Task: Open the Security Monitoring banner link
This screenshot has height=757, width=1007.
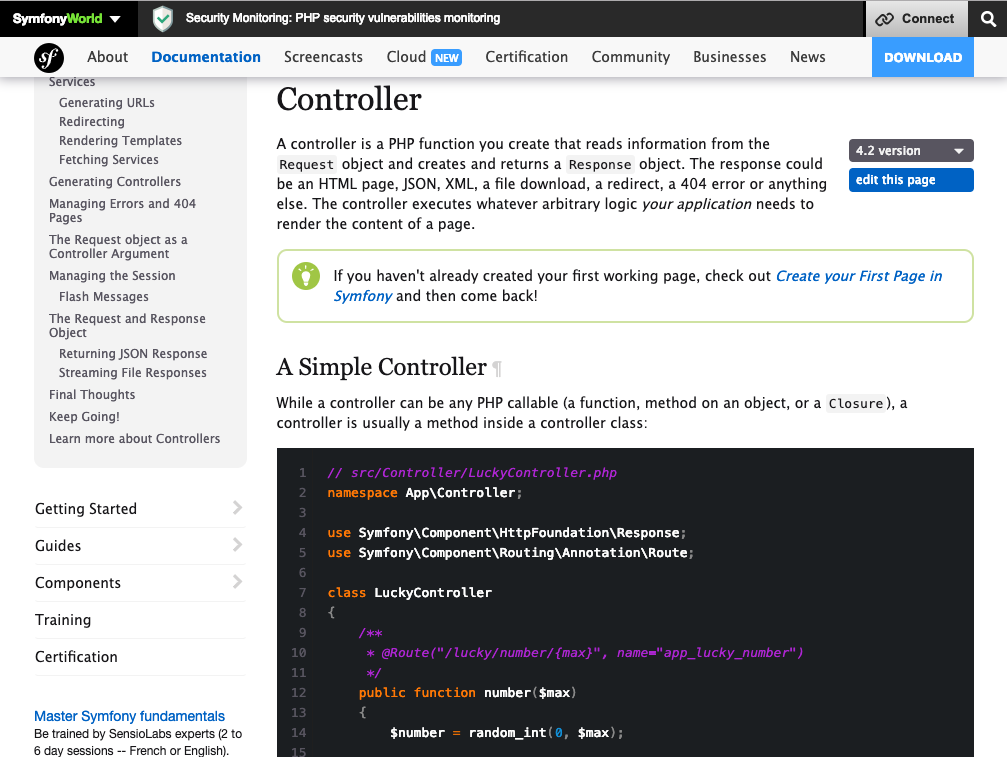Action: click(342, 18)
